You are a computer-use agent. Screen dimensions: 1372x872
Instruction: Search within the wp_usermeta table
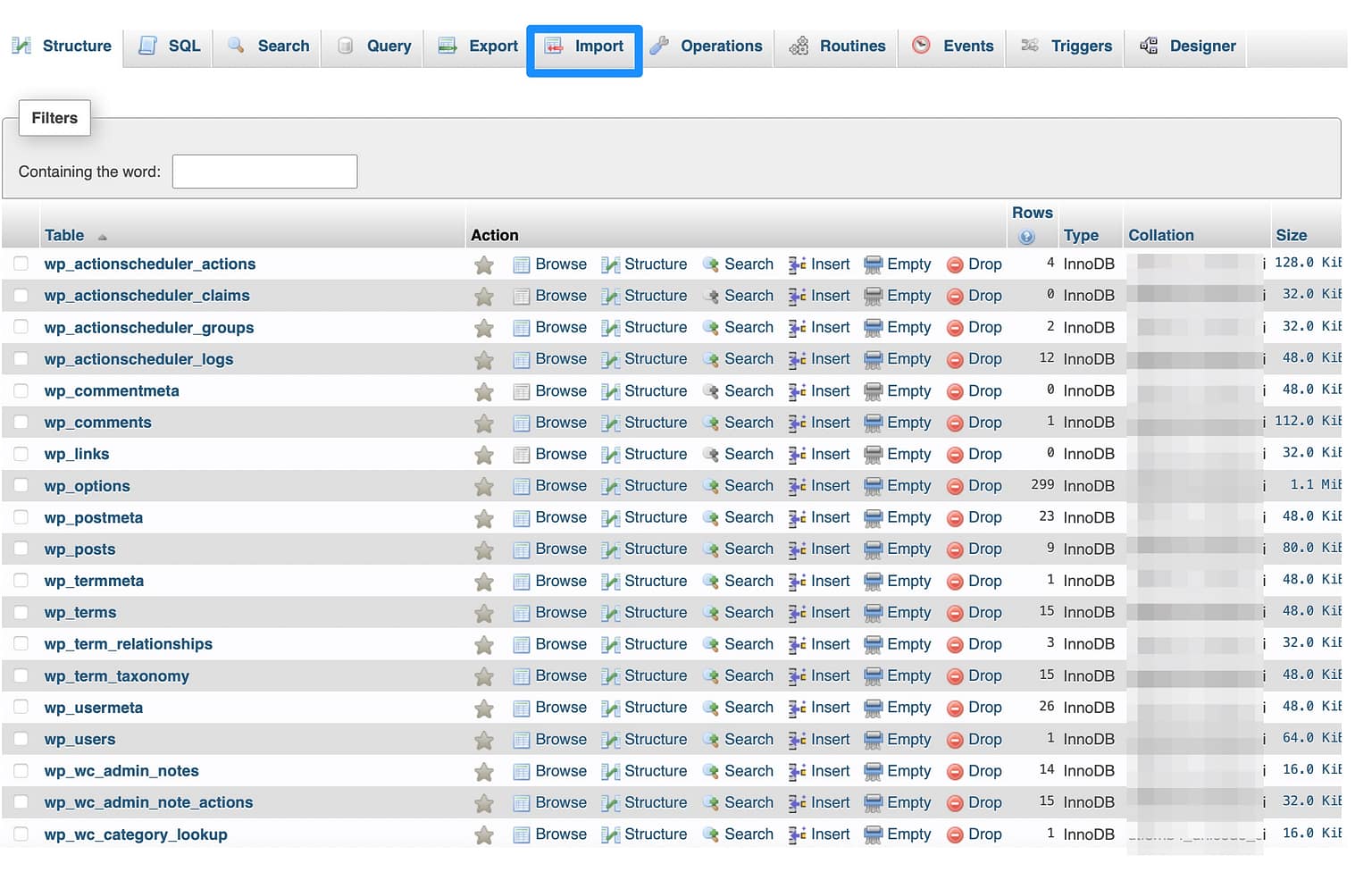coord(749,707)
